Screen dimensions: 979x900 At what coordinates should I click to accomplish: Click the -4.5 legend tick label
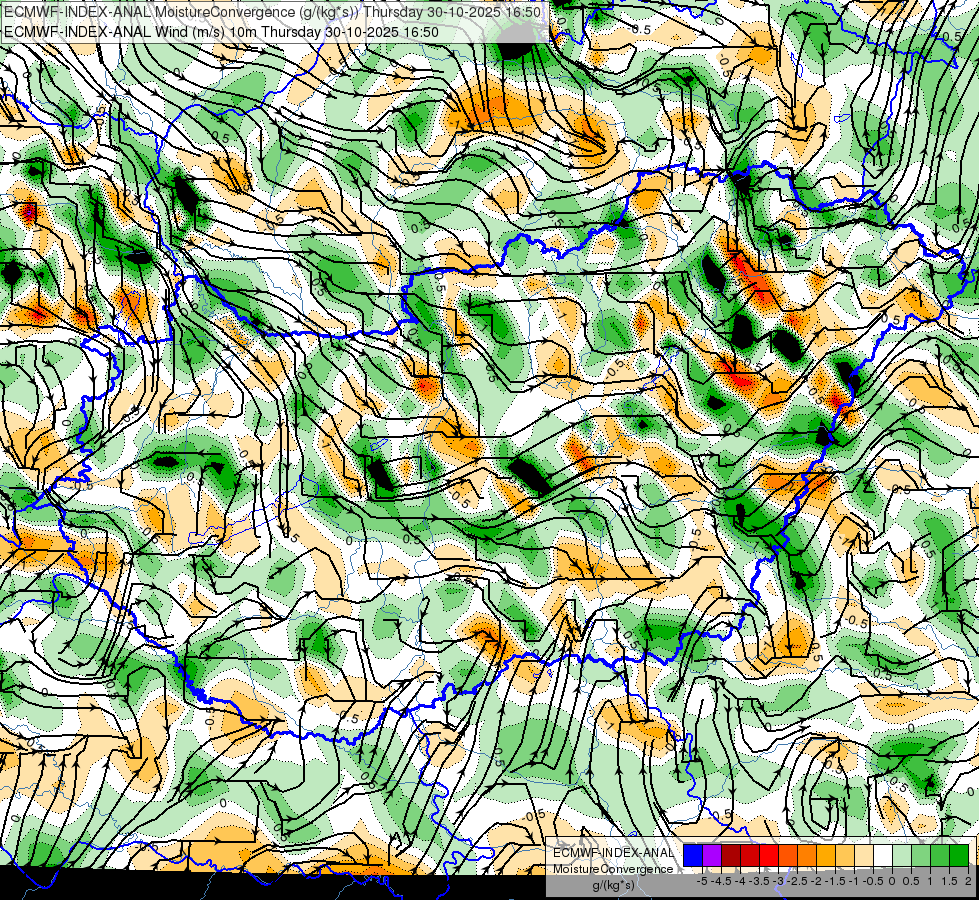click(721, 881)
